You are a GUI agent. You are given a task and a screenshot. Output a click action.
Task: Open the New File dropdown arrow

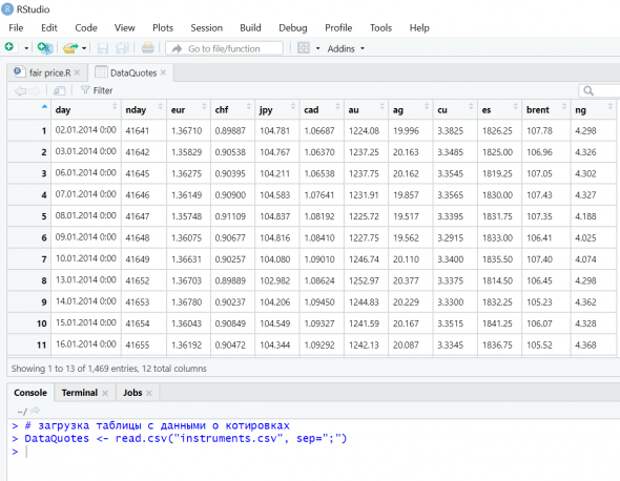tap(26, 48)
